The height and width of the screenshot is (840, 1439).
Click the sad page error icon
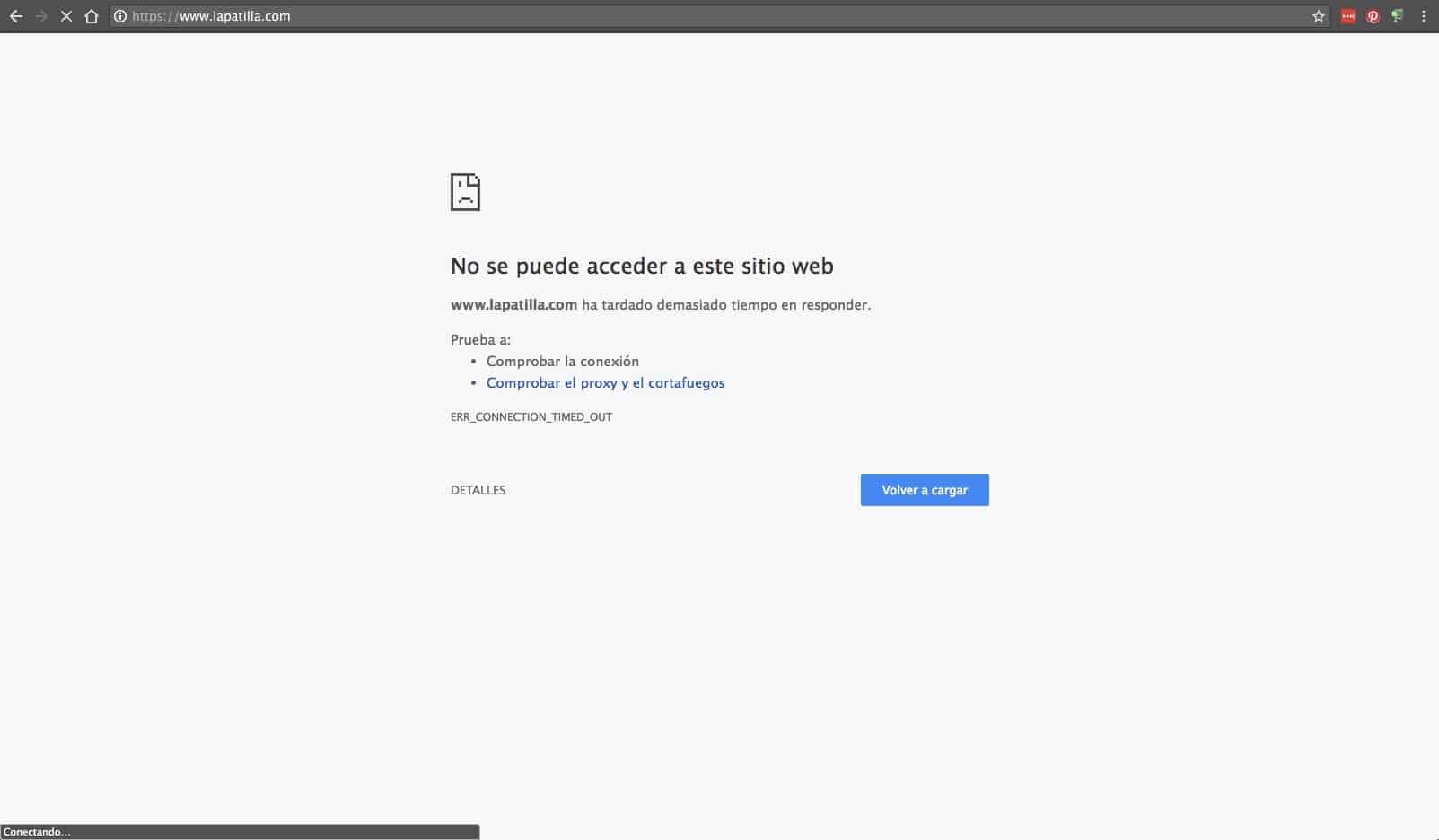tap(465, 192)
